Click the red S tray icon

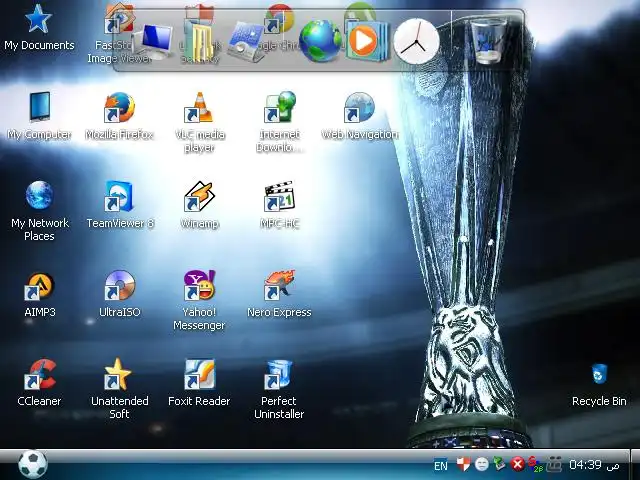coord(535,464)
